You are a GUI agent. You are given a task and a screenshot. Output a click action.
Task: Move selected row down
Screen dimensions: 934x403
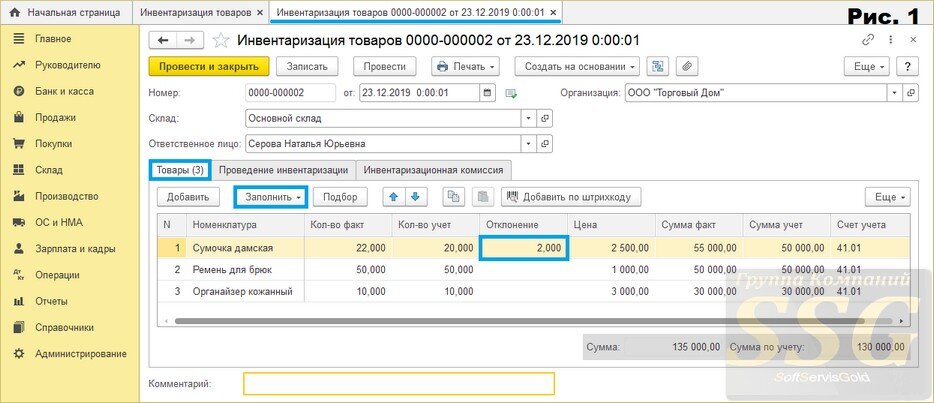pos(416,197)
